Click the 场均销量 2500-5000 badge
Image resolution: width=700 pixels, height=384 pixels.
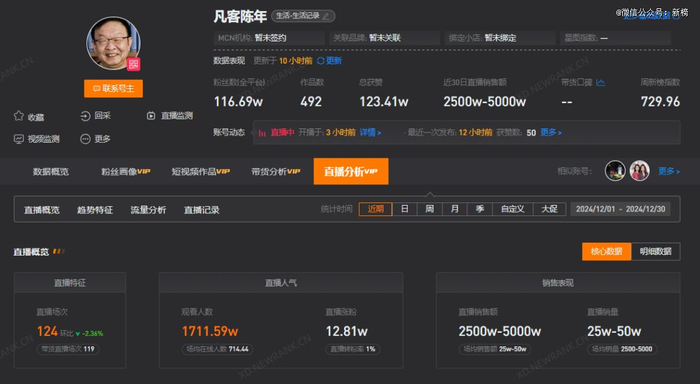point(622,349)
